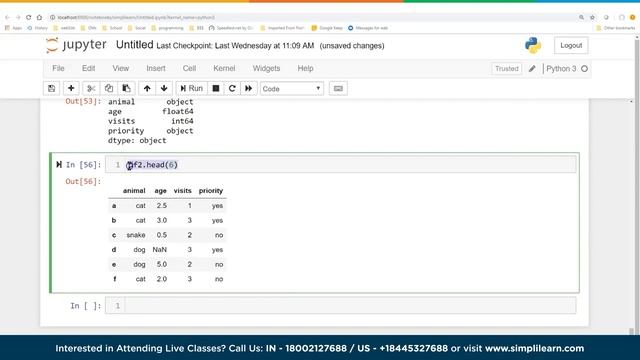Click age value 5.0 in row e
This screenshot has height=360, width=640.
(x=162, y=264)
